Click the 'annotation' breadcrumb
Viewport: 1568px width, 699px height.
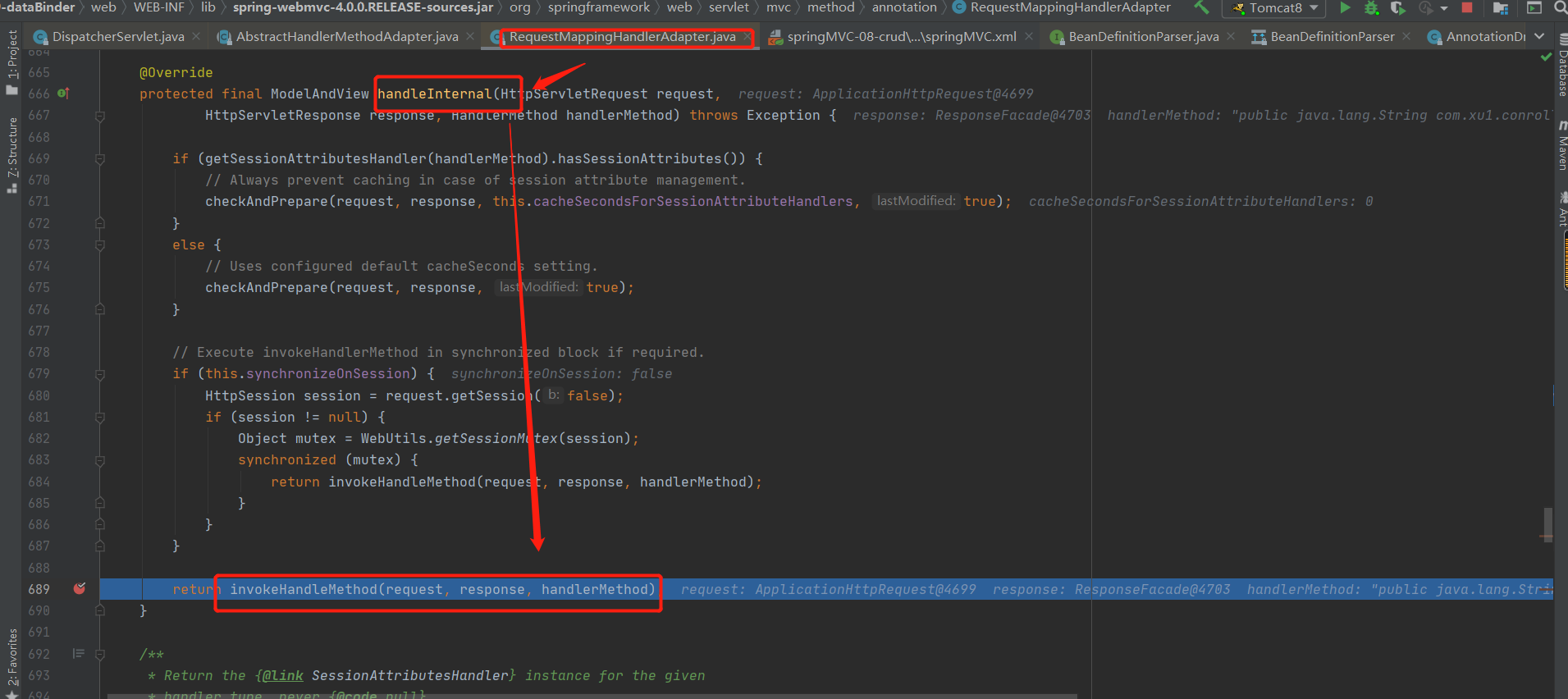[904, 7]
